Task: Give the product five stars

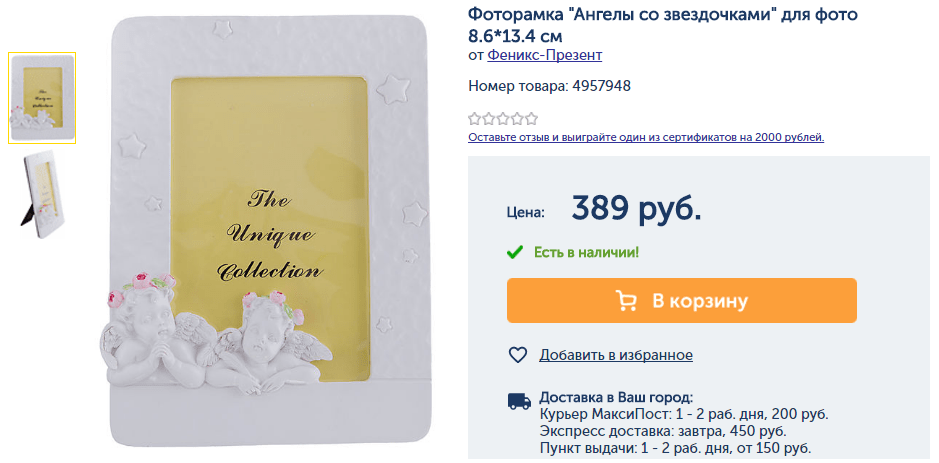Action: click(x=531, y=119)
